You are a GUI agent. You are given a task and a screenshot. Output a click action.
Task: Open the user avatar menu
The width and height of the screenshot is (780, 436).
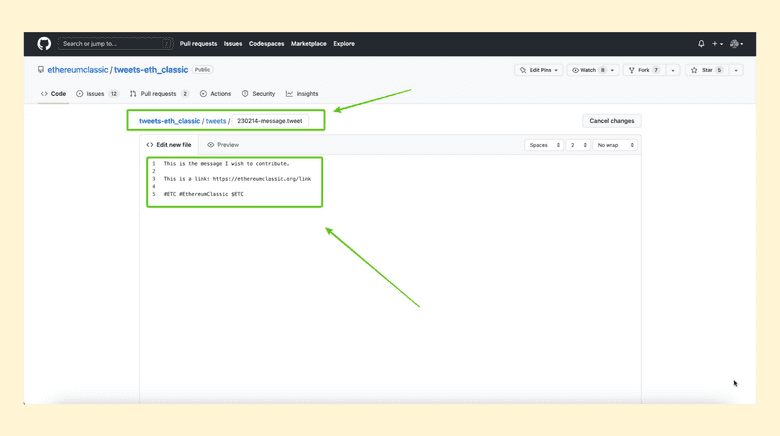(735, 44)
